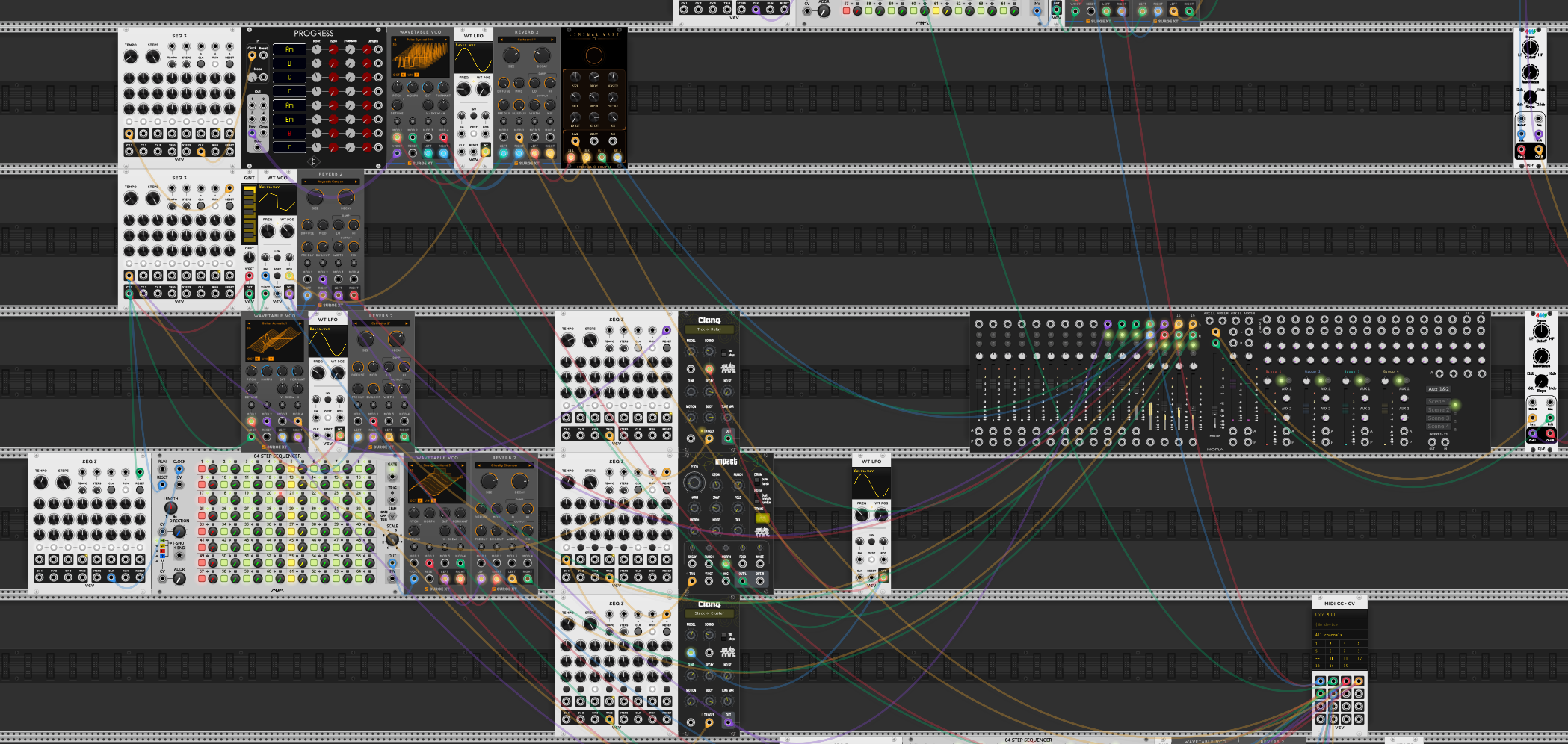Image resolution: width=1568 pixels, height=744 pixels.
Task: Flip the S&H switch on 64 Step Sequencer
Action: point(392,515)
